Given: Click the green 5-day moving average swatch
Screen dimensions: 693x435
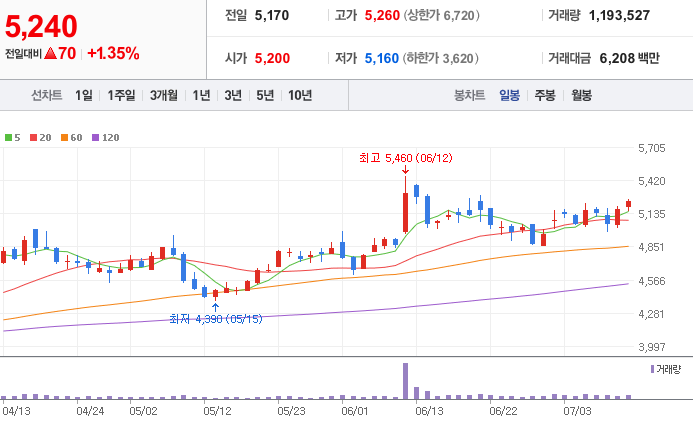Looking at the screenshot, I should (x=8, y=137).
